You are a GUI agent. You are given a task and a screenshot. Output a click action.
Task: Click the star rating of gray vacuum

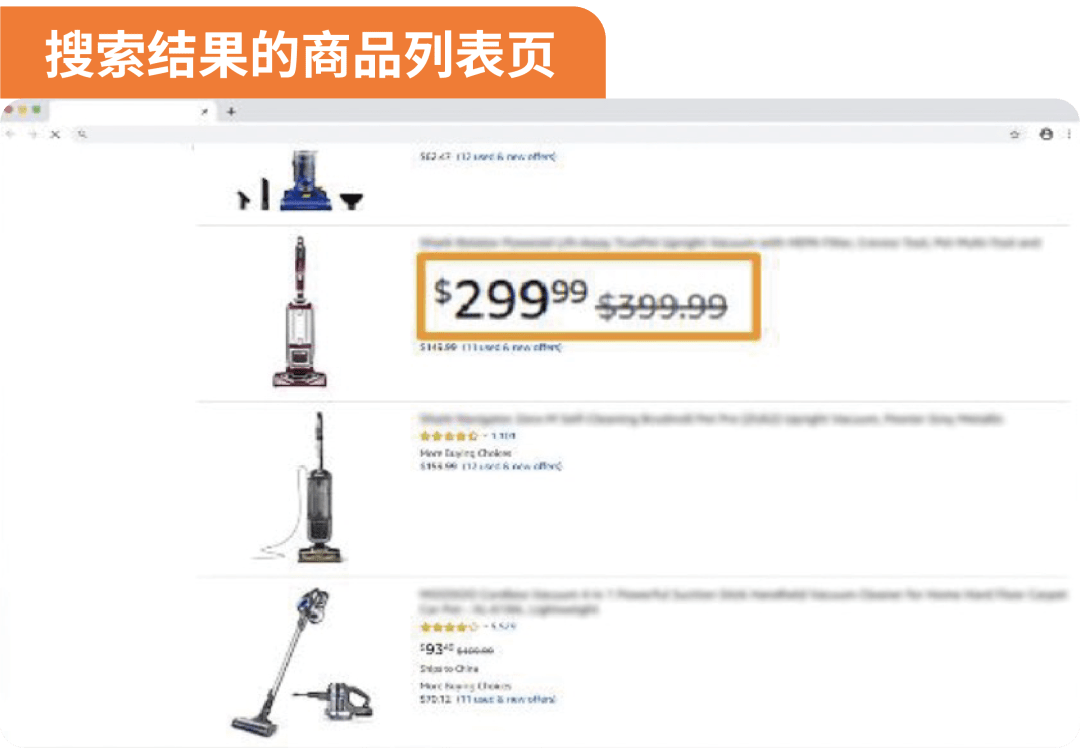pos(448,436)
